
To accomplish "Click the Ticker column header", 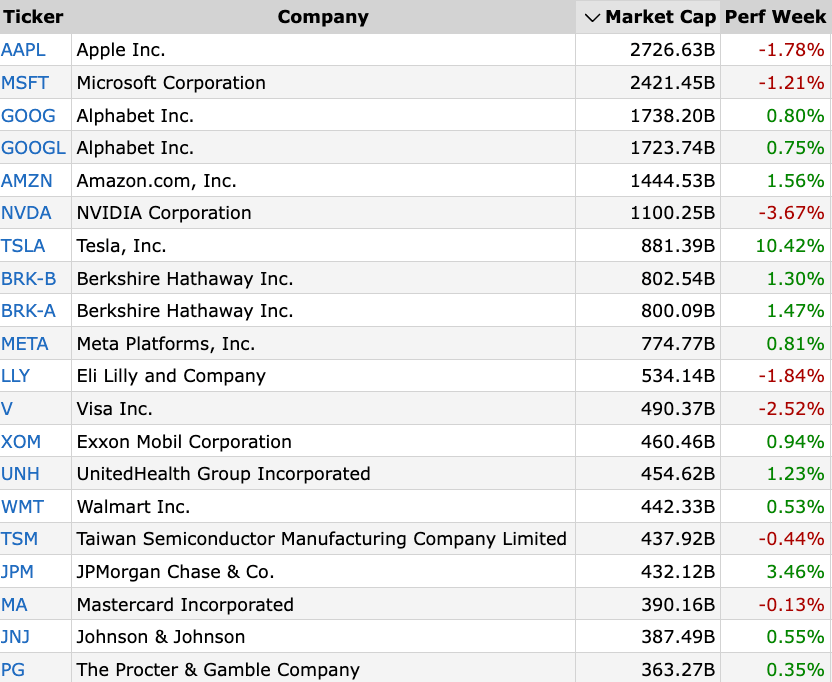I will point(33,17).
